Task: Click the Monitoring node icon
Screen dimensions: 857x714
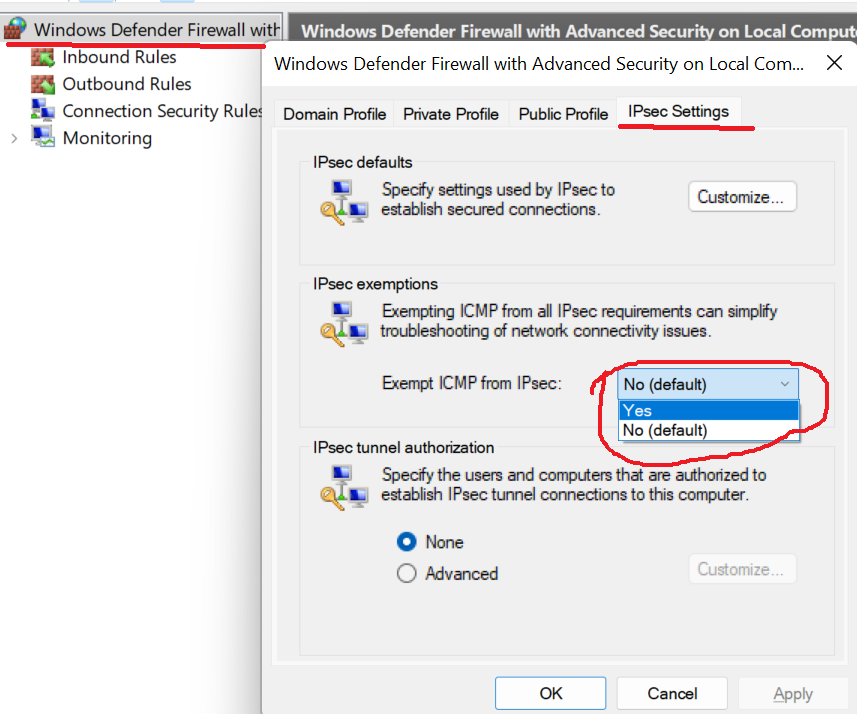Action: coord(44,138)
